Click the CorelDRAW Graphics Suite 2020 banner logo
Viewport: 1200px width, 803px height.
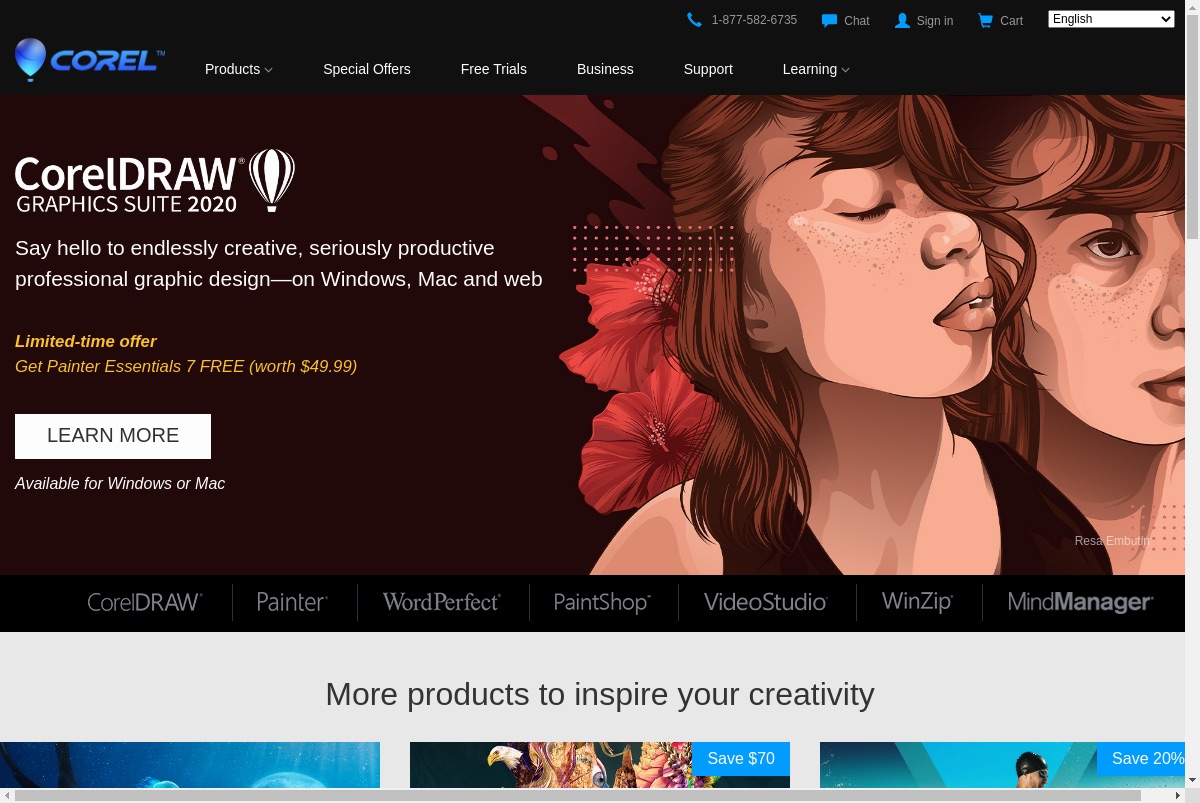click(x=155, y=181)
